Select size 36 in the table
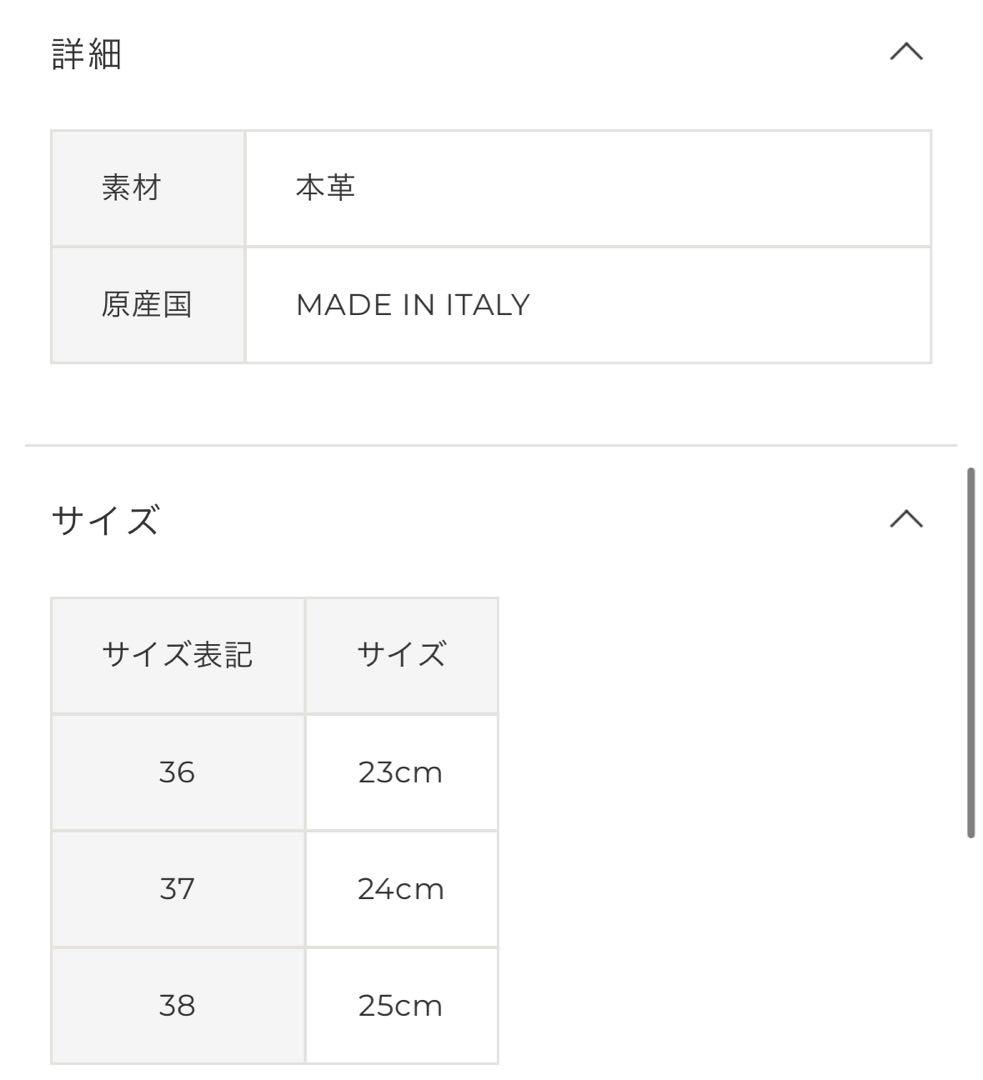Viewport: 983px width, 1080px height. (177, 772)
